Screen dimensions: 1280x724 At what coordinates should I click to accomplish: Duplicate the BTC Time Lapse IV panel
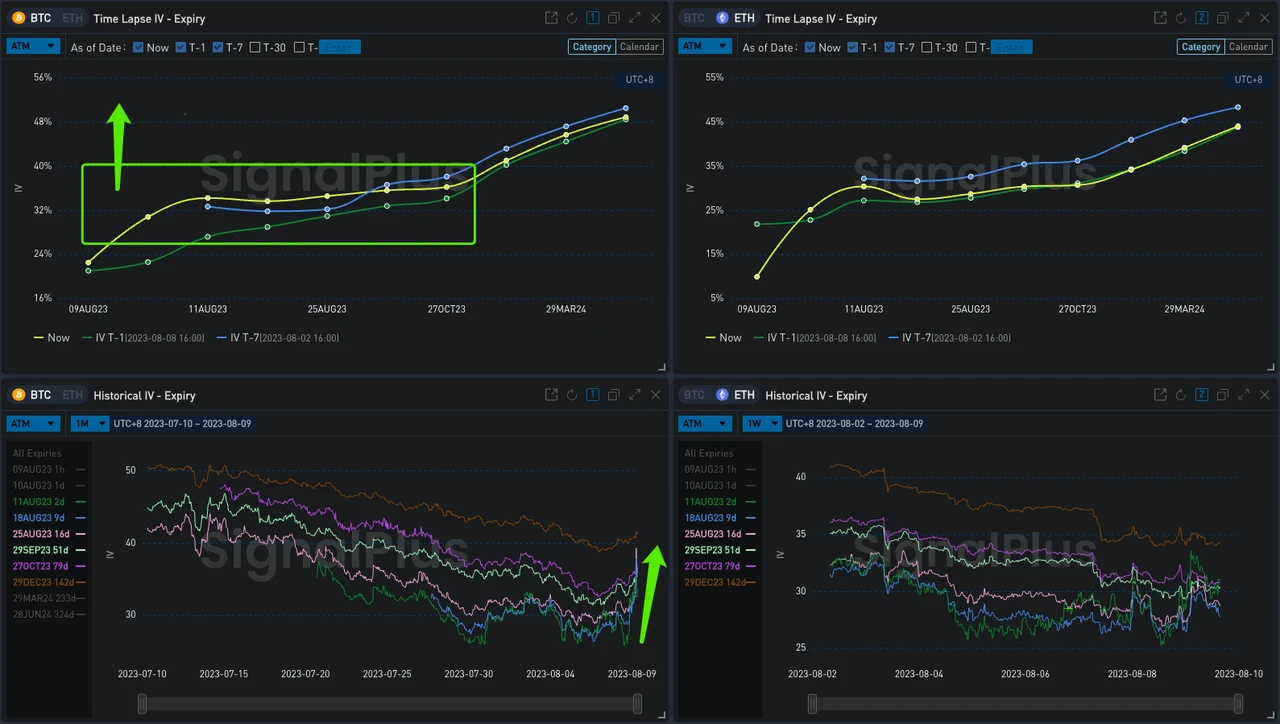tap(614, 18)
